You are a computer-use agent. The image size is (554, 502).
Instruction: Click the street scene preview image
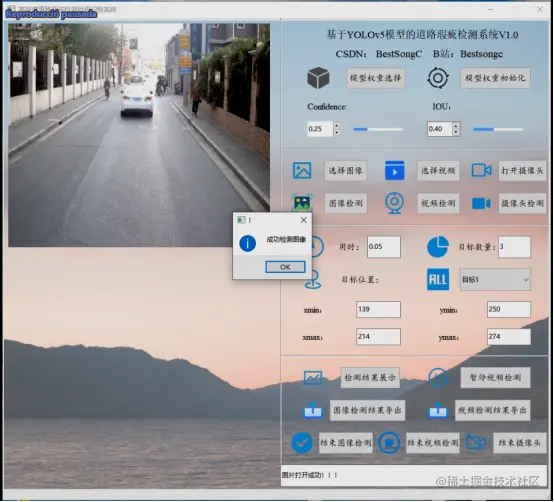pos(139,135)
